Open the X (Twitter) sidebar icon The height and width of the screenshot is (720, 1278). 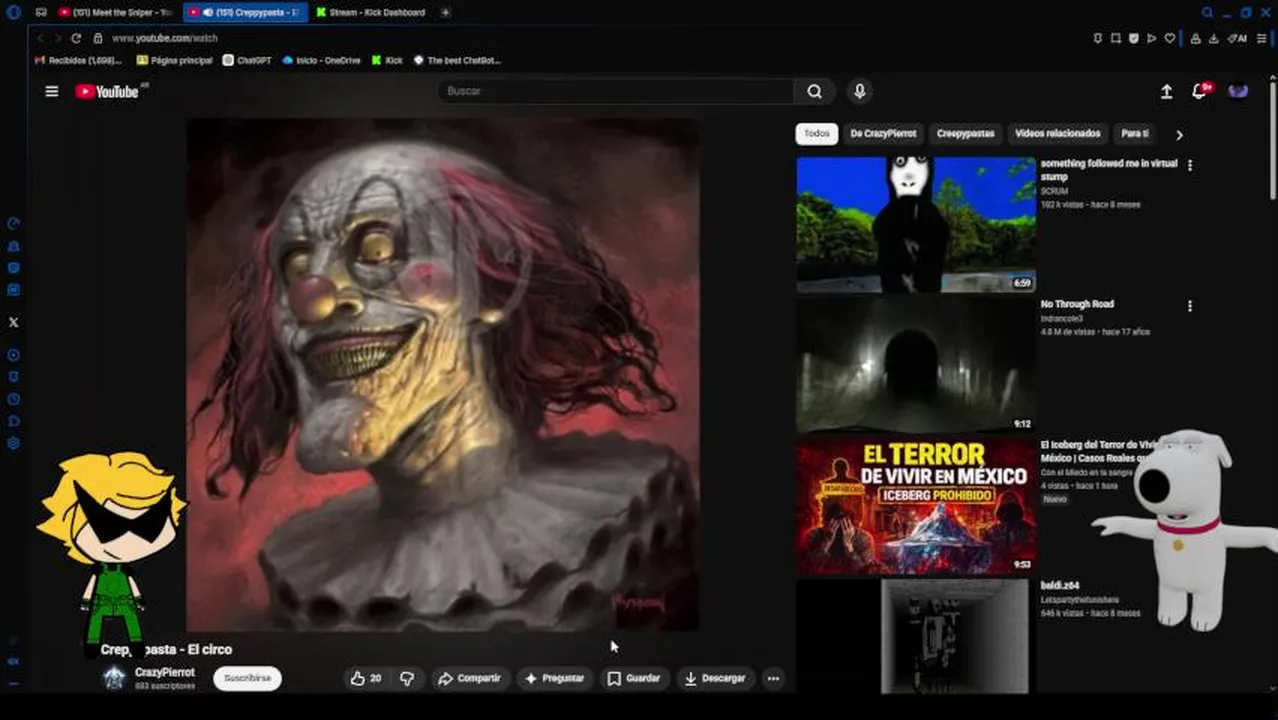(13, 322)
